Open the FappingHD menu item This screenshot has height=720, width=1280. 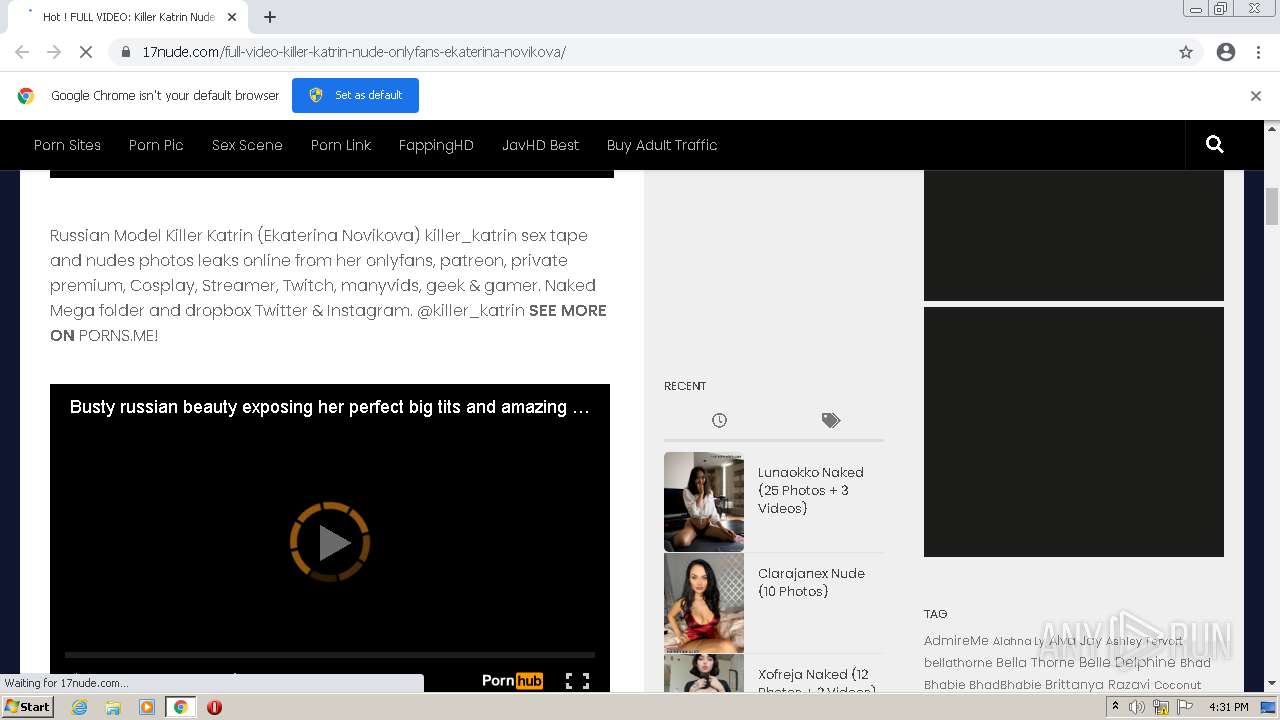pyautogui.click(x=436, y=145)
